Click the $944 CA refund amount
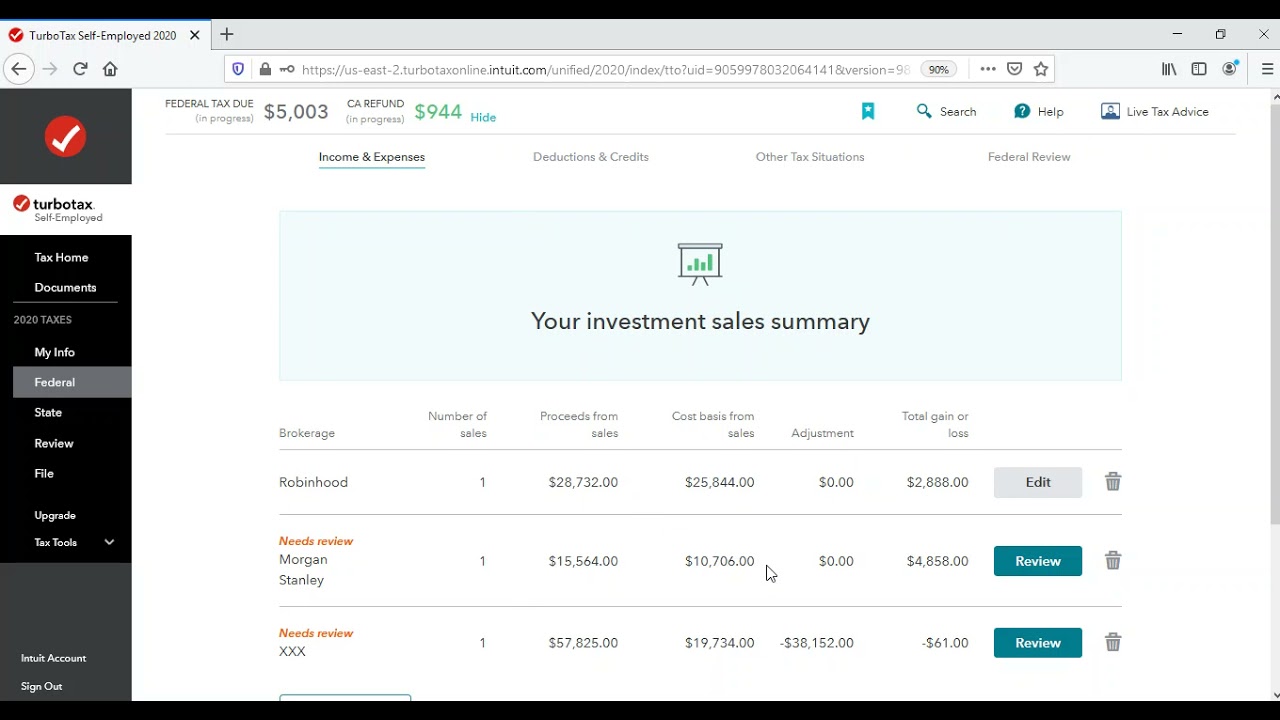This screenshot has height=720, width=1280. pos(438,112)
